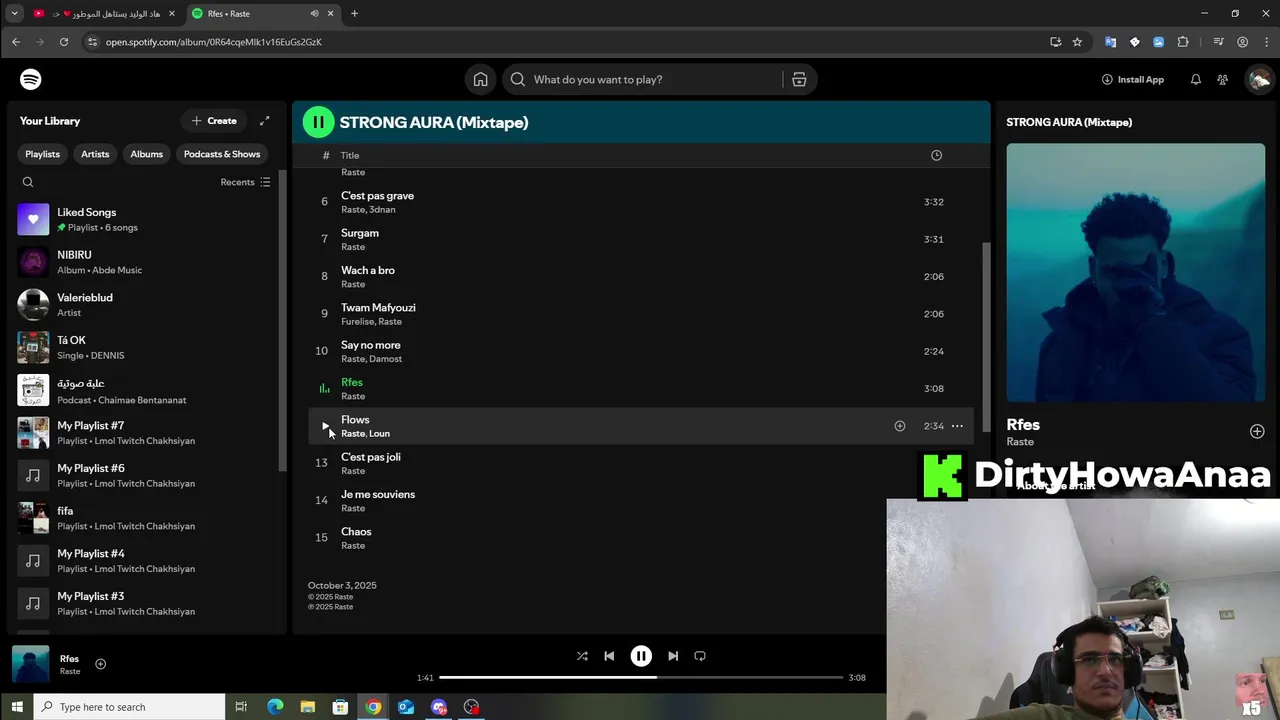Toggle shuffle playback
The height and width of the screenshot is (720, 1280).
pos(582,656)
